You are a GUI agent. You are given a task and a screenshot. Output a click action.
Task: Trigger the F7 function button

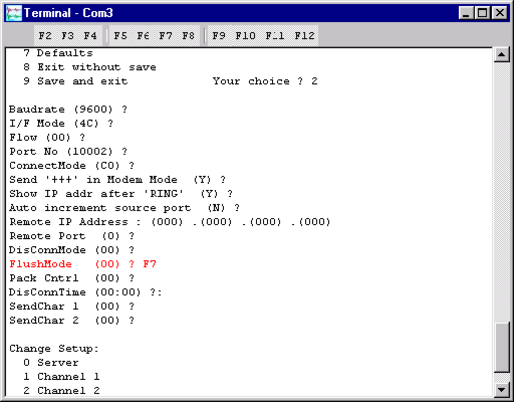[x=166, y=36]
